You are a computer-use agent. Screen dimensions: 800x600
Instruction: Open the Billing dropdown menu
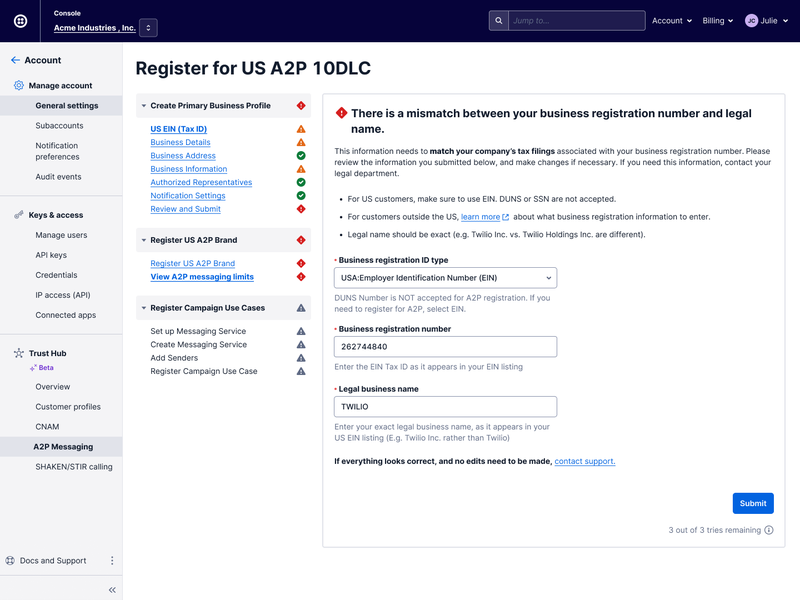tap(716, 20)
